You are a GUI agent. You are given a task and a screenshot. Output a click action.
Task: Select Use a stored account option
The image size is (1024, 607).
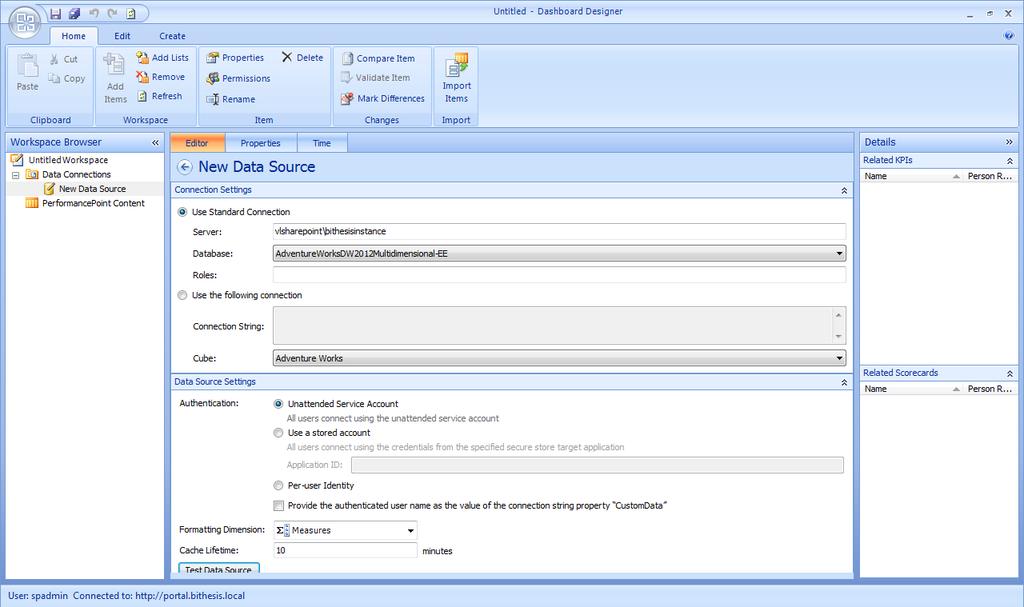(278, 433)
